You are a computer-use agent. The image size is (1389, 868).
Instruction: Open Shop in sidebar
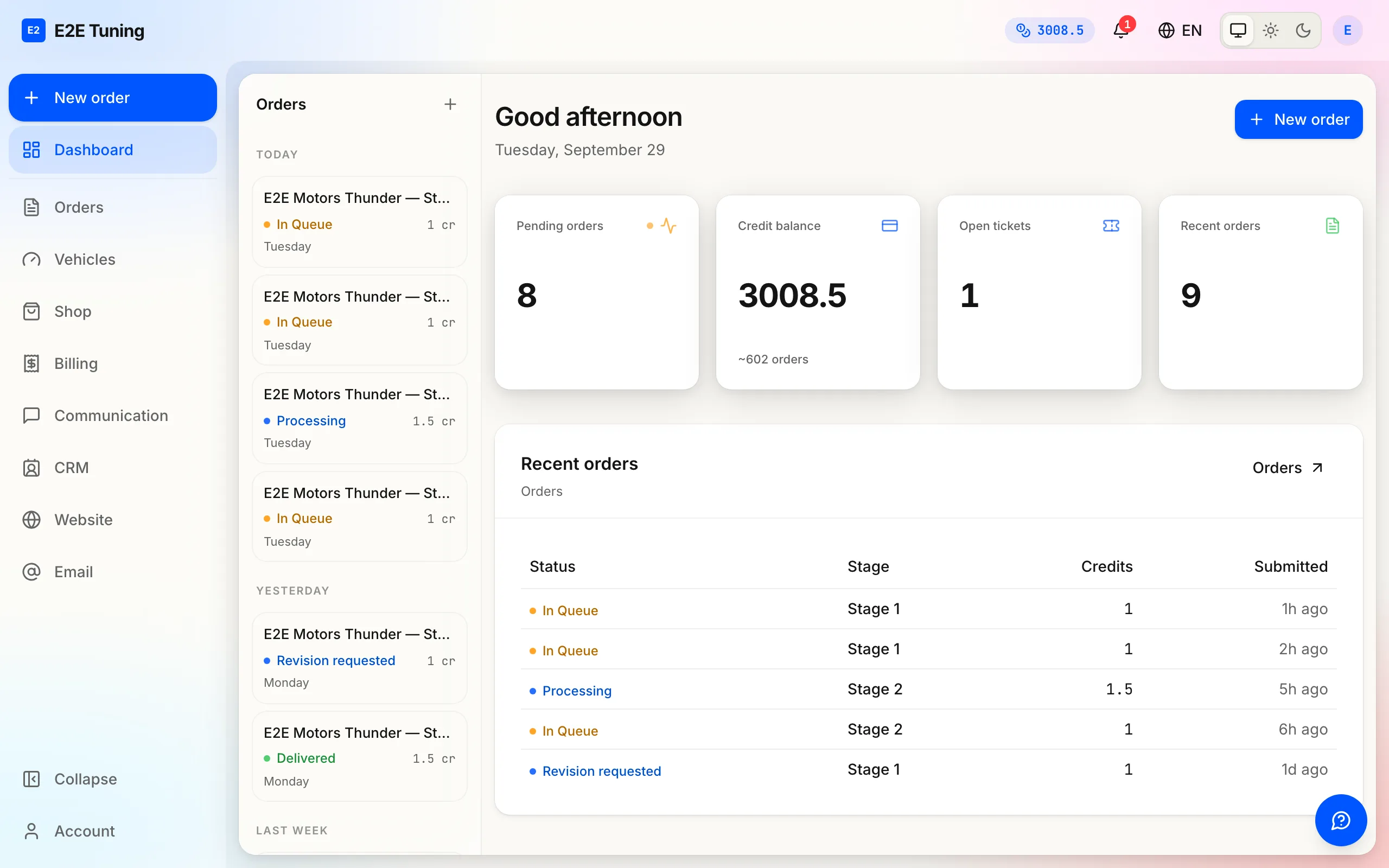coord(112,311)
